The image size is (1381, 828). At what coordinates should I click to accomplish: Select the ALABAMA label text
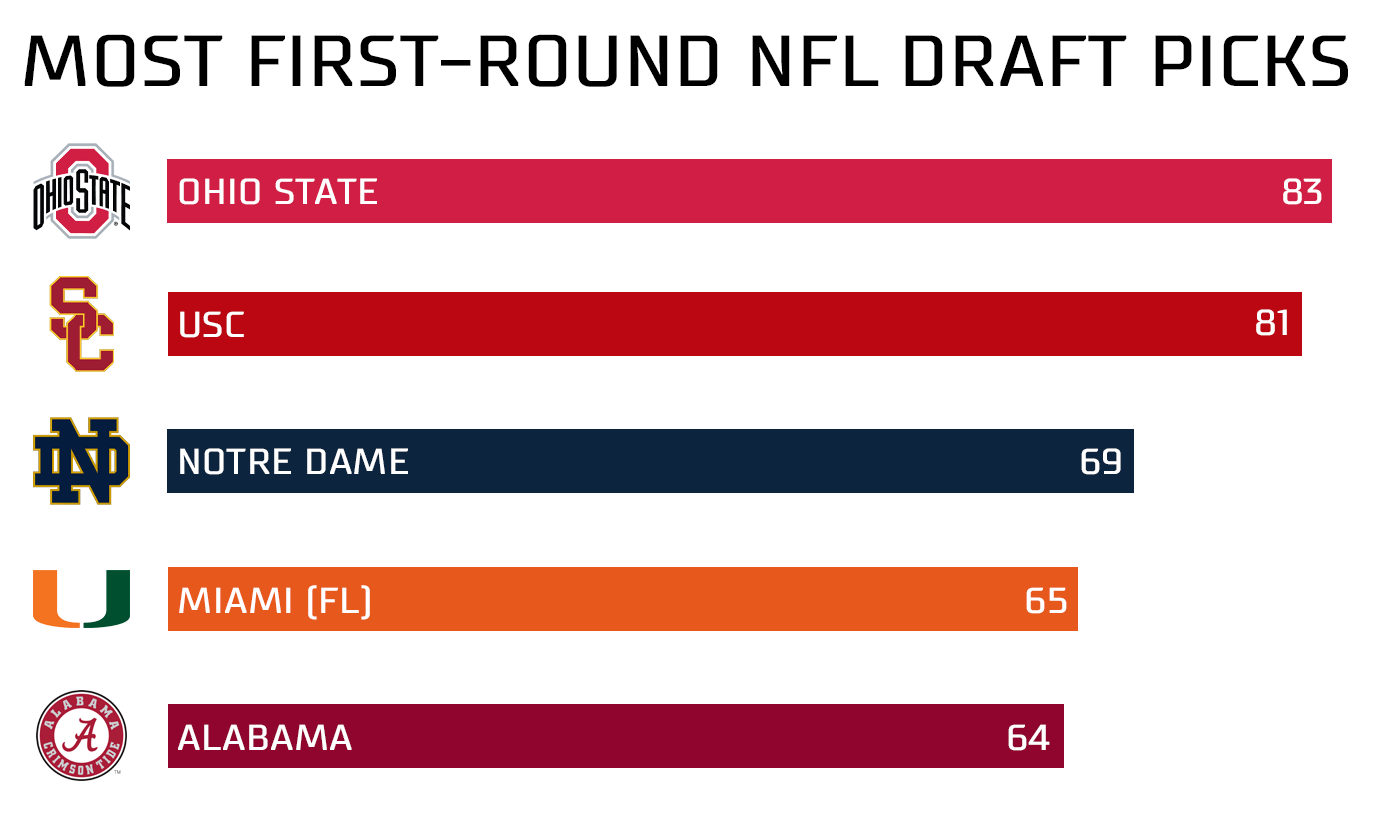pos(265,738)
